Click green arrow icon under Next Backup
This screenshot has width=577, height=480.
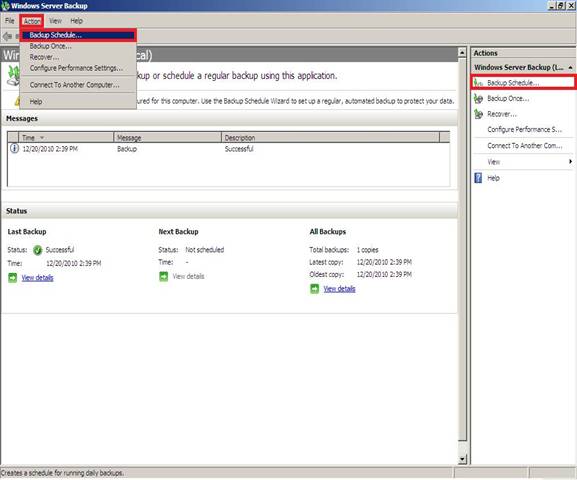[163, 276]
